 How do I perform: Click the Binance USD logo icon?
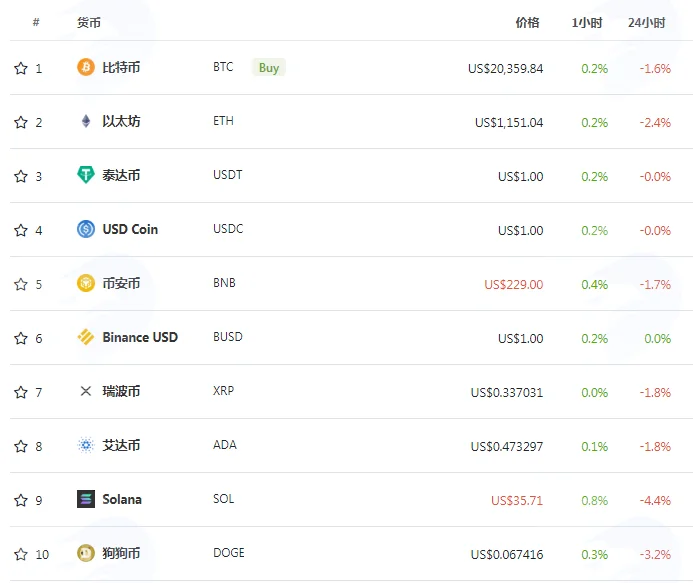point(86,337)
